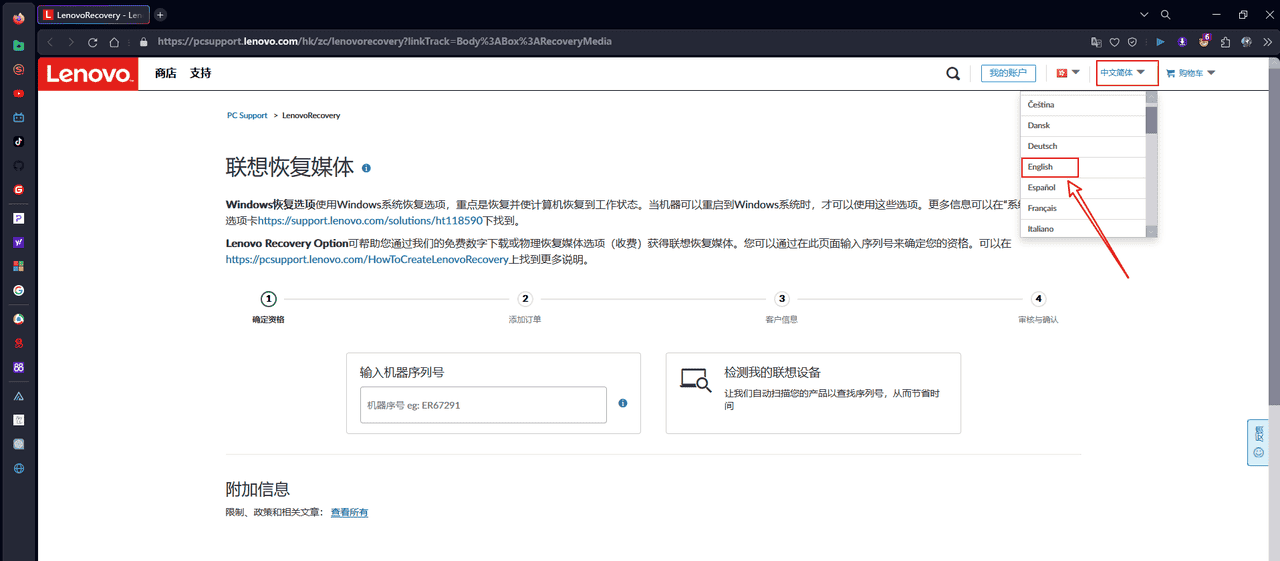Viewport: 1280px width, 561px height.
Task: Click the 查看所有 link
Action: (x=350, y=512)
